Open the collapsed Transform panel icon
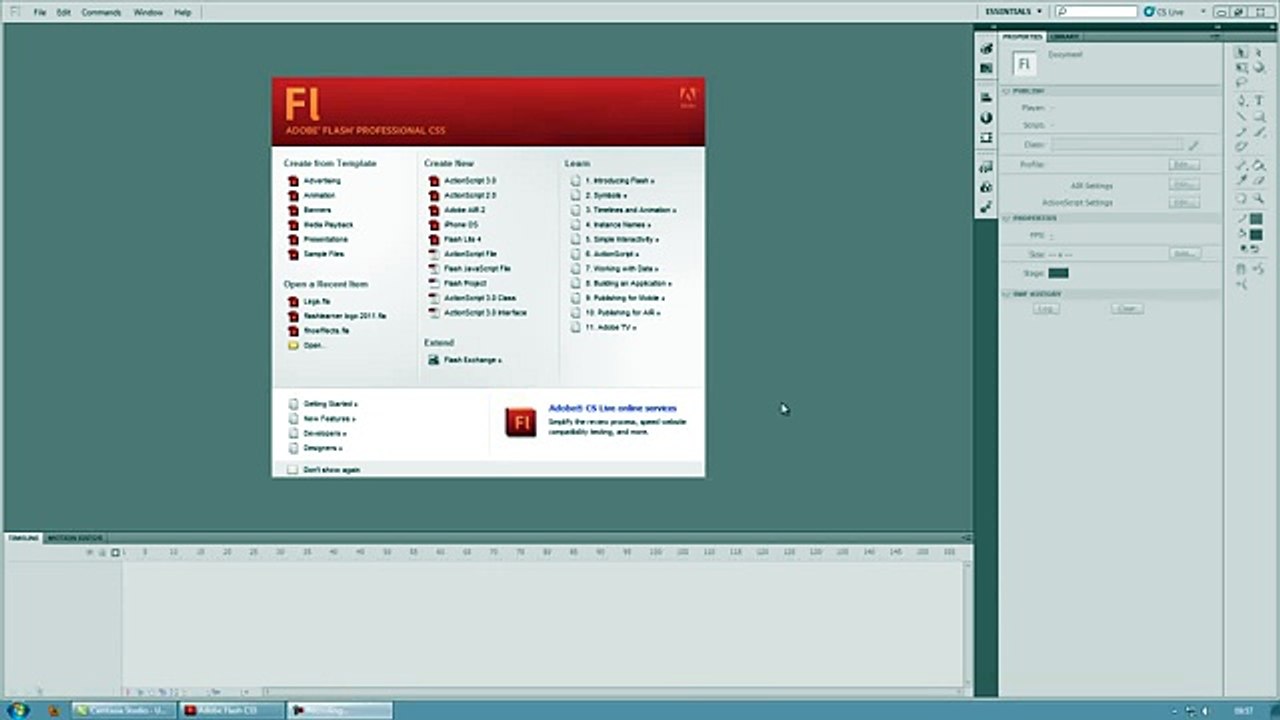The height and width of the screenshot is (720, 1280). click(x=987, y=137)
